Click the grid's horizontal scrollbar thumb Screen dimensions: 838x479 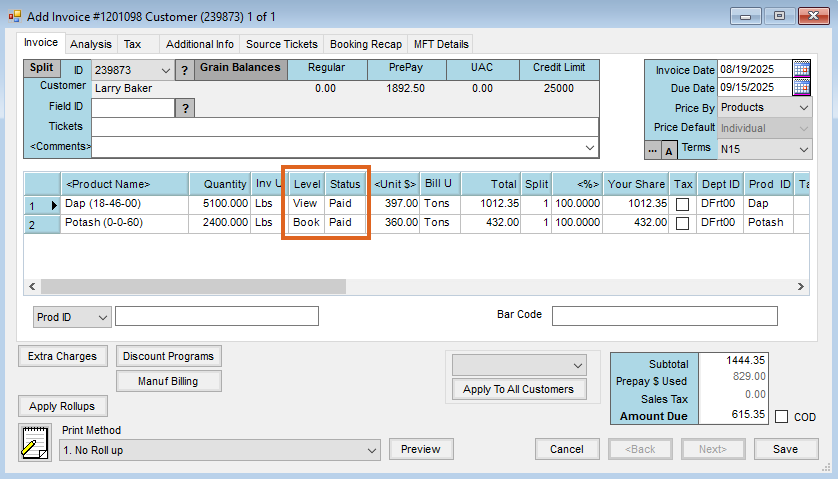195,287
